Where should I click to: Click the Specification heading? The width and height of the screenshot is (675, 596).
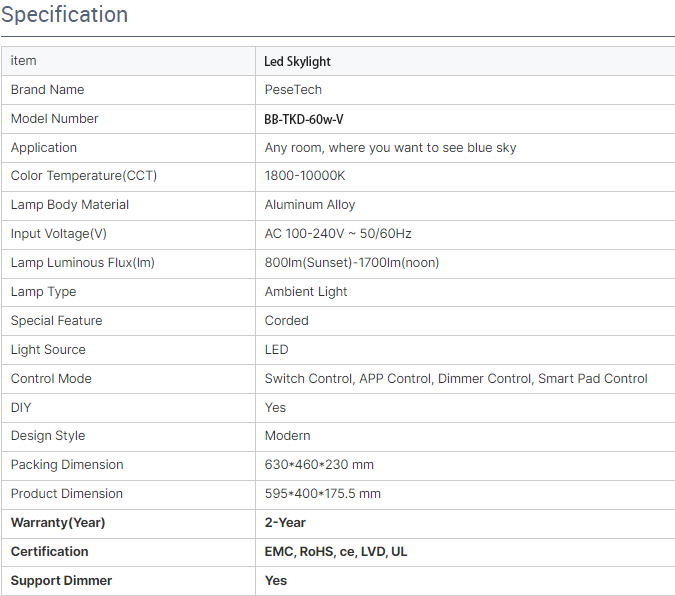click(x=65, y=15)
